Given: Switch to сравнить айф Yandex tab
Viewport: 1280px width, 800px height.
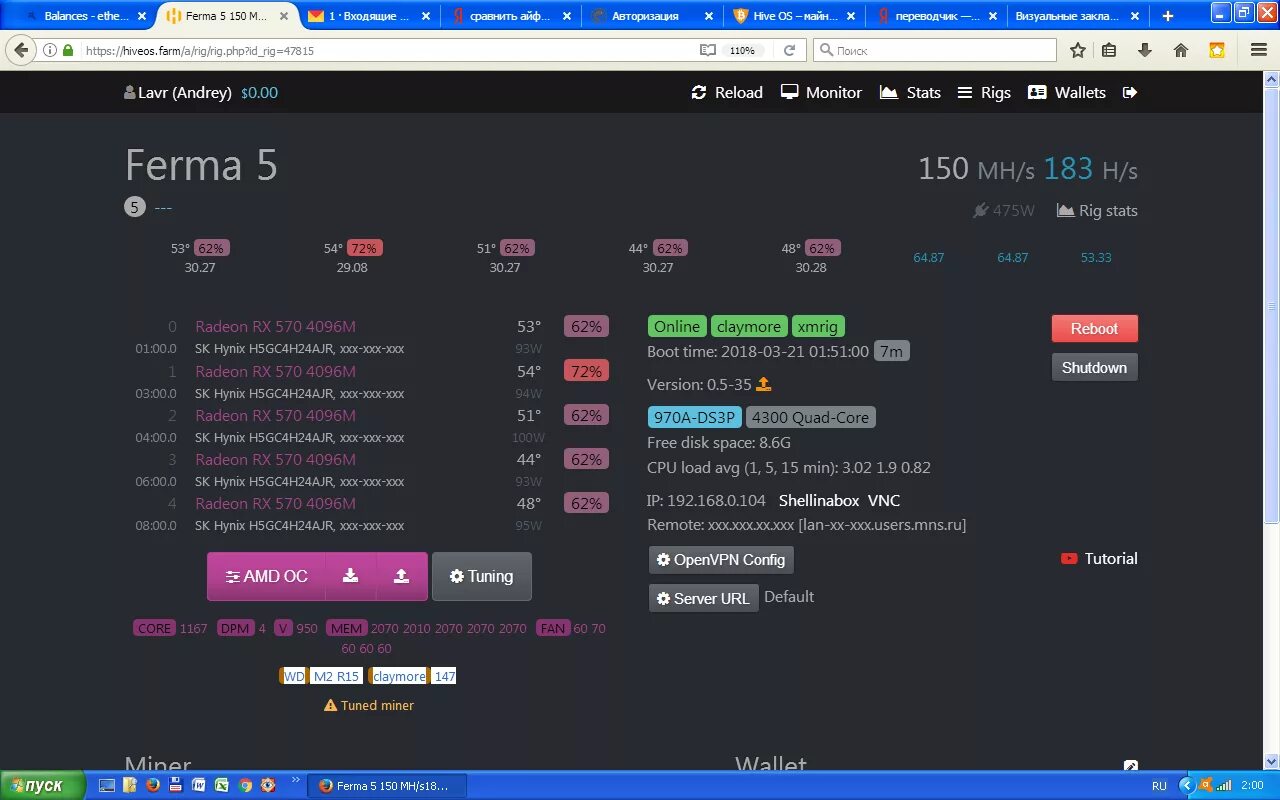Looking at the screenshot, I should pyautogui.click(x=510, y=16).
